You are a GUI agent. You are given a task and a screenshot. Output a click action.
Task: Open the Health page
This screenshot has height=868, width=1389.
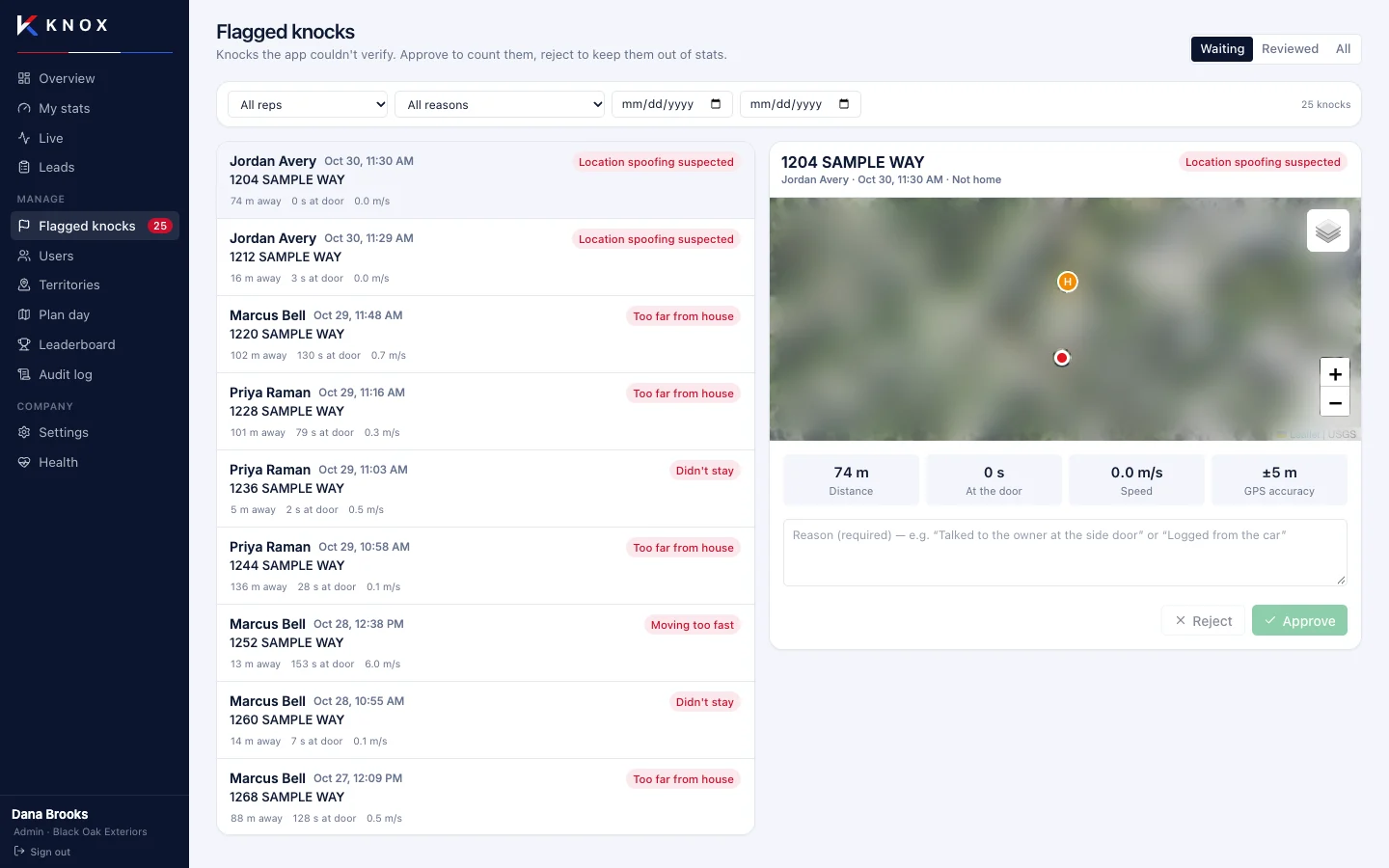point(95,462)
